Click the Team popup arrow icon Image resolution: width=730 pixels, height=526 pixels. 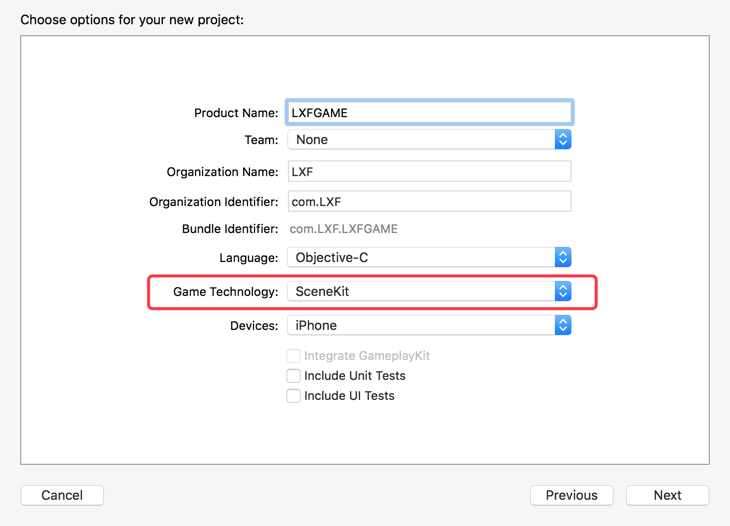click(x=563, y=140)
